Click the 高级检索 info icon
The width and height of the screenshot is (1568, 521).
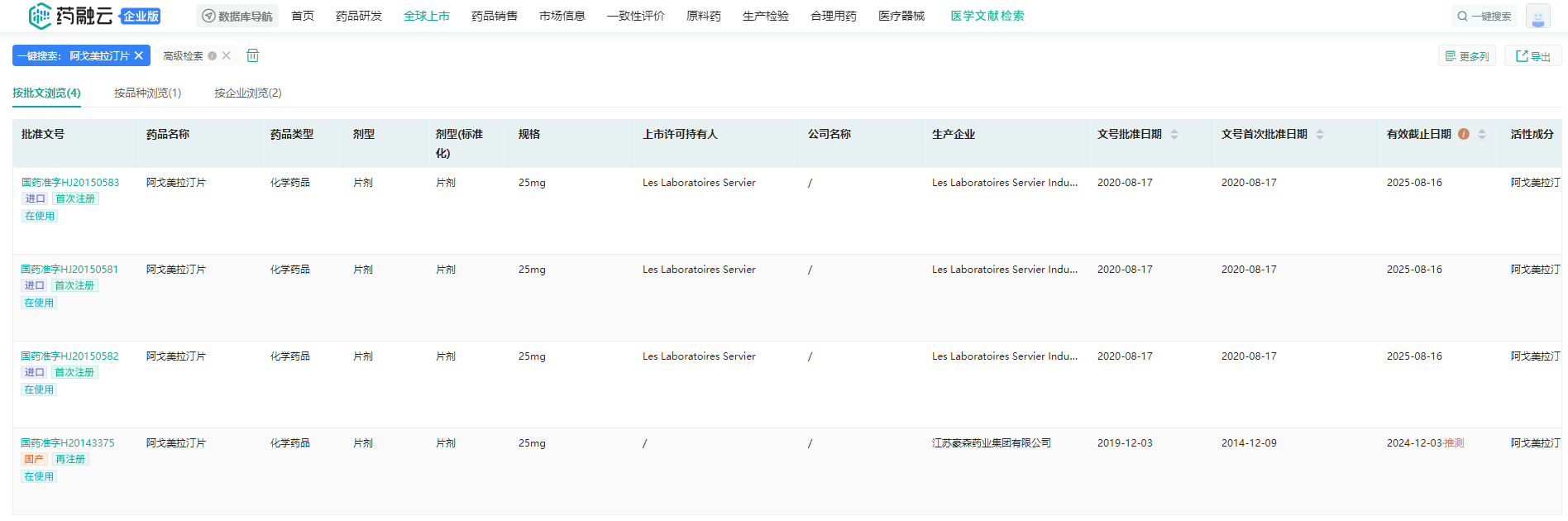[x=213, y=55]
